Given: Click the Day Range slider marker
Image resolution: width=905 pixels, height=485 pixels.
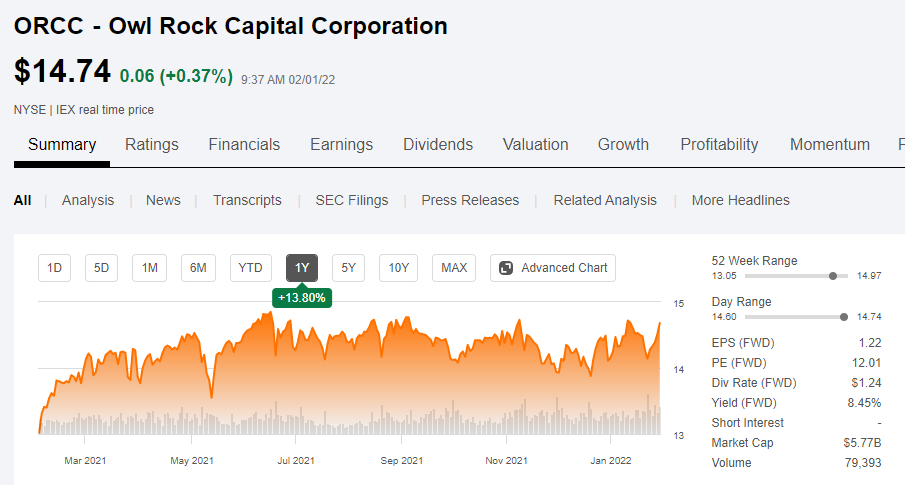Looking at the screenshot, I should coord(844,317).
